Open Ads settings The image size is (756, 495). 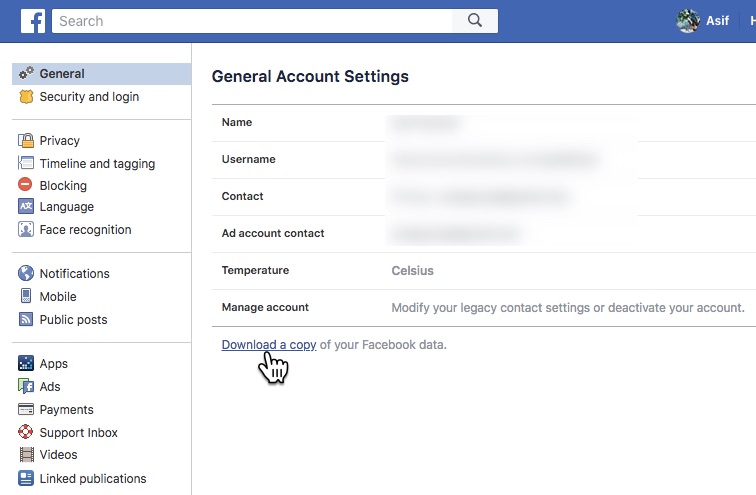(x=50, y=387)
